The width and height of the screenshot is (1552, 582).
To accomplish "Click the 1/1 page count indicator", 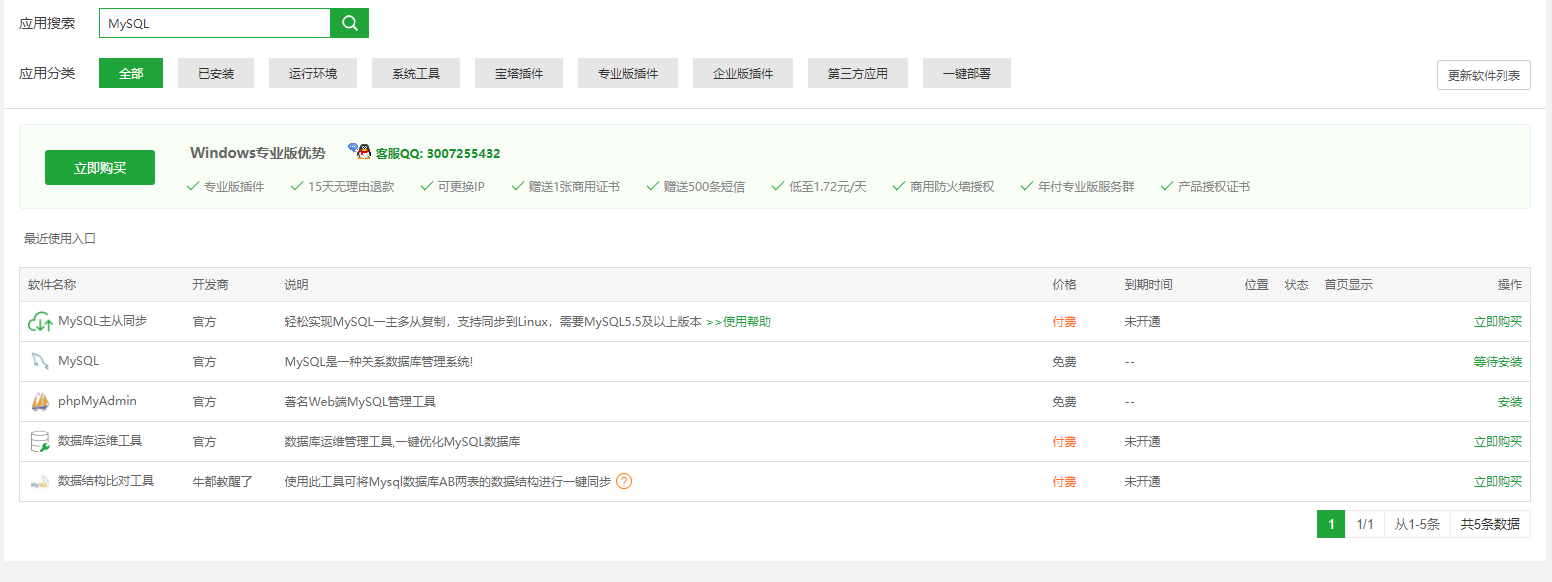I will tap(1365, 524).
